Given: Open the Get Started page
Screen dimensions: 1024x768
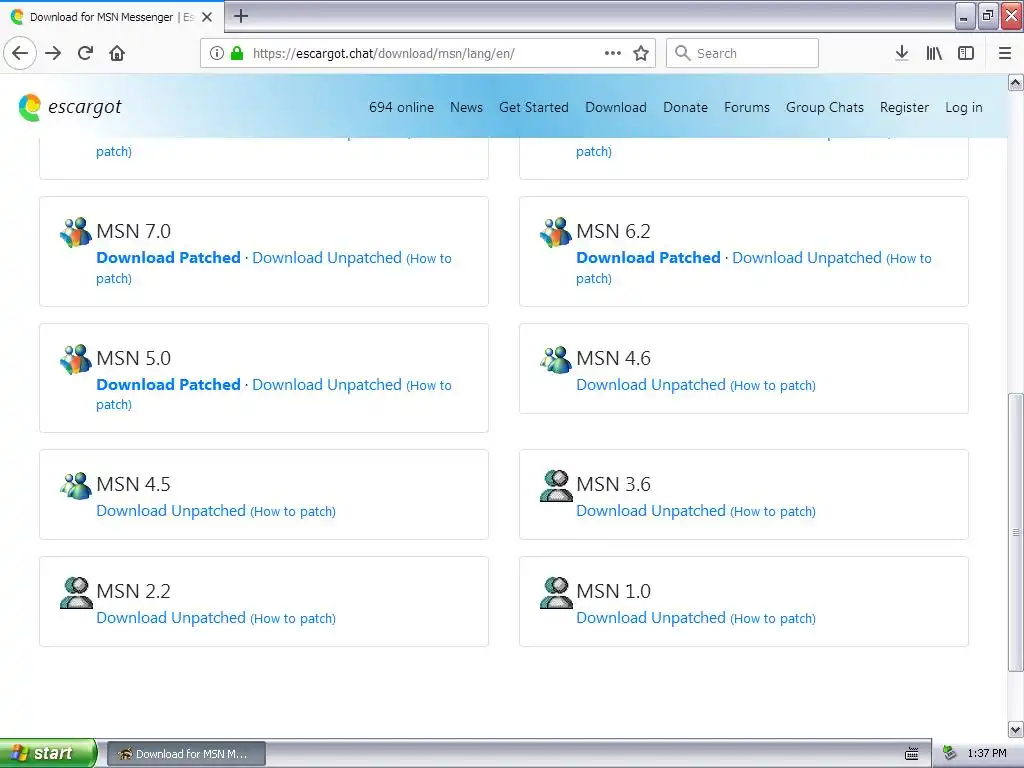Looking at the screenshot, I should (x=534, y=107).
